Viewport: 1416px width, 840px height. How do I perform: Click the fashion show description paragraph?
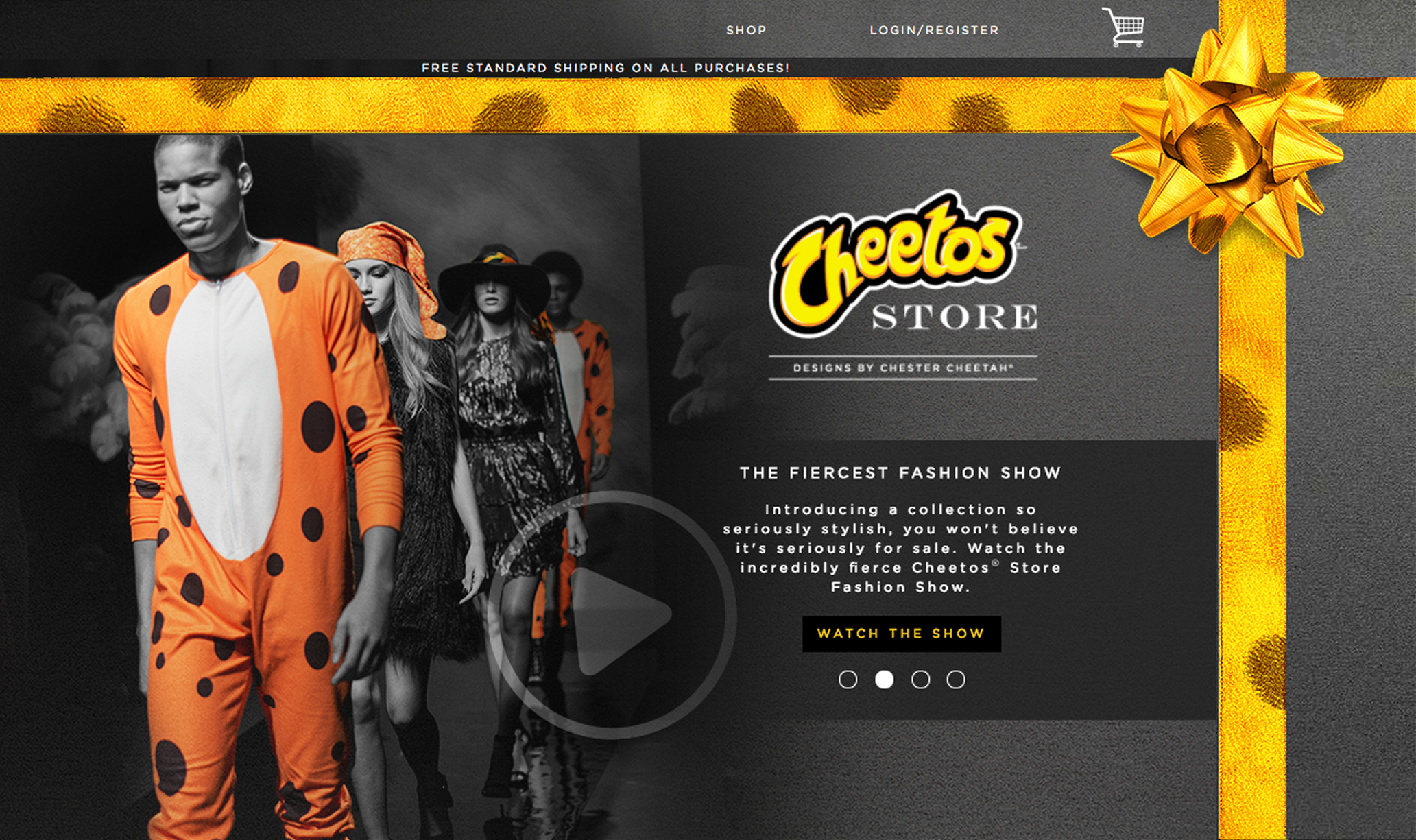pyautogui.click(x=900, y=548)
